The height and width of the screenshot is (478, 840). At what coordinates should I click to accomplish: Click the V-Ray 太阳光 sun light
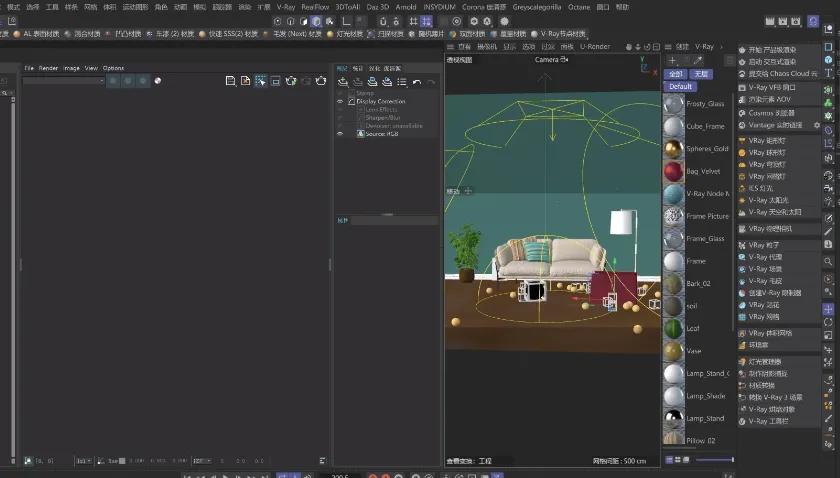click(768, 200)
